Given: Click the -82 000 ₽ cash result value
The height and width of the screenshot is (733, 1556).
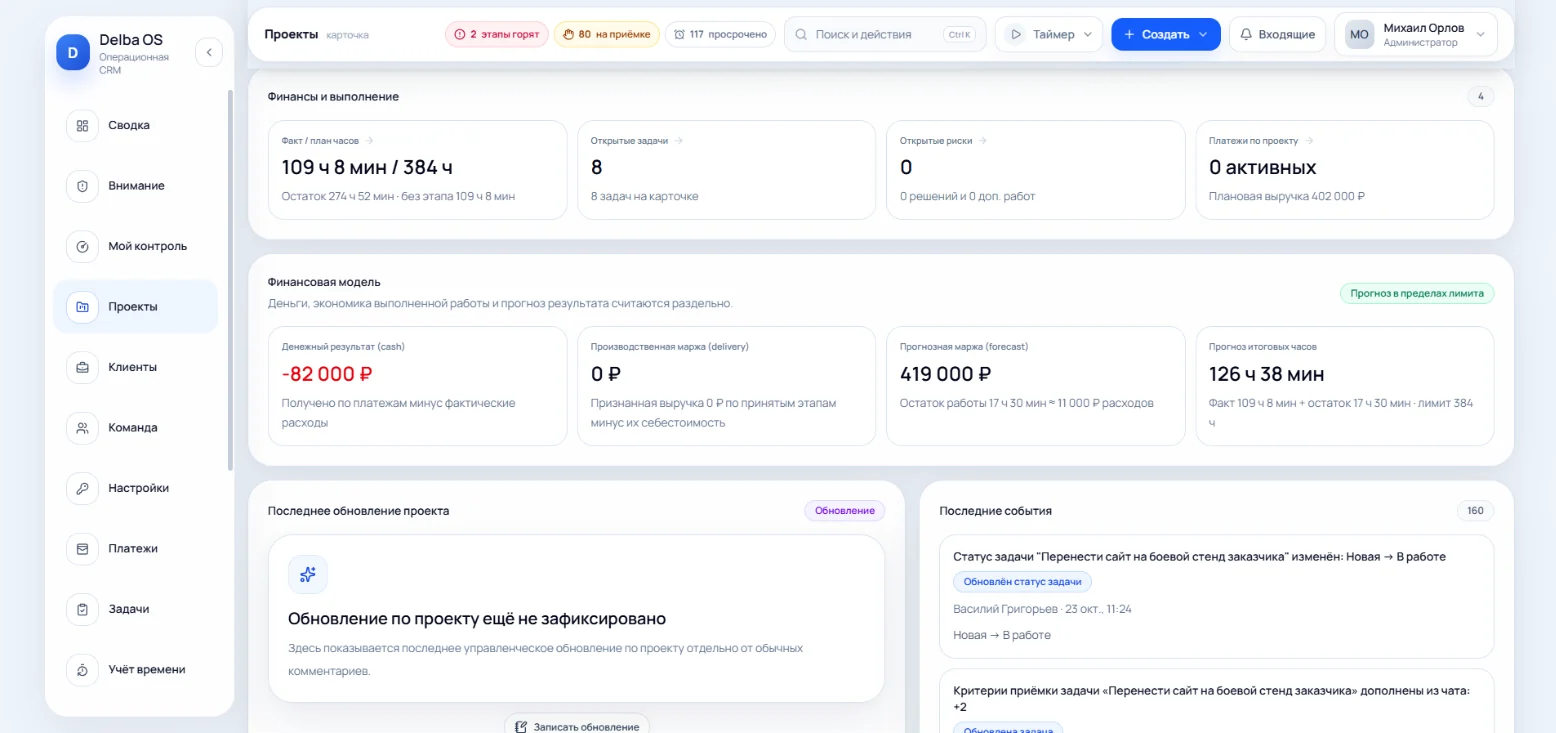Looking at the screenshot, I should pyautogui.click(x=327, y=375).
